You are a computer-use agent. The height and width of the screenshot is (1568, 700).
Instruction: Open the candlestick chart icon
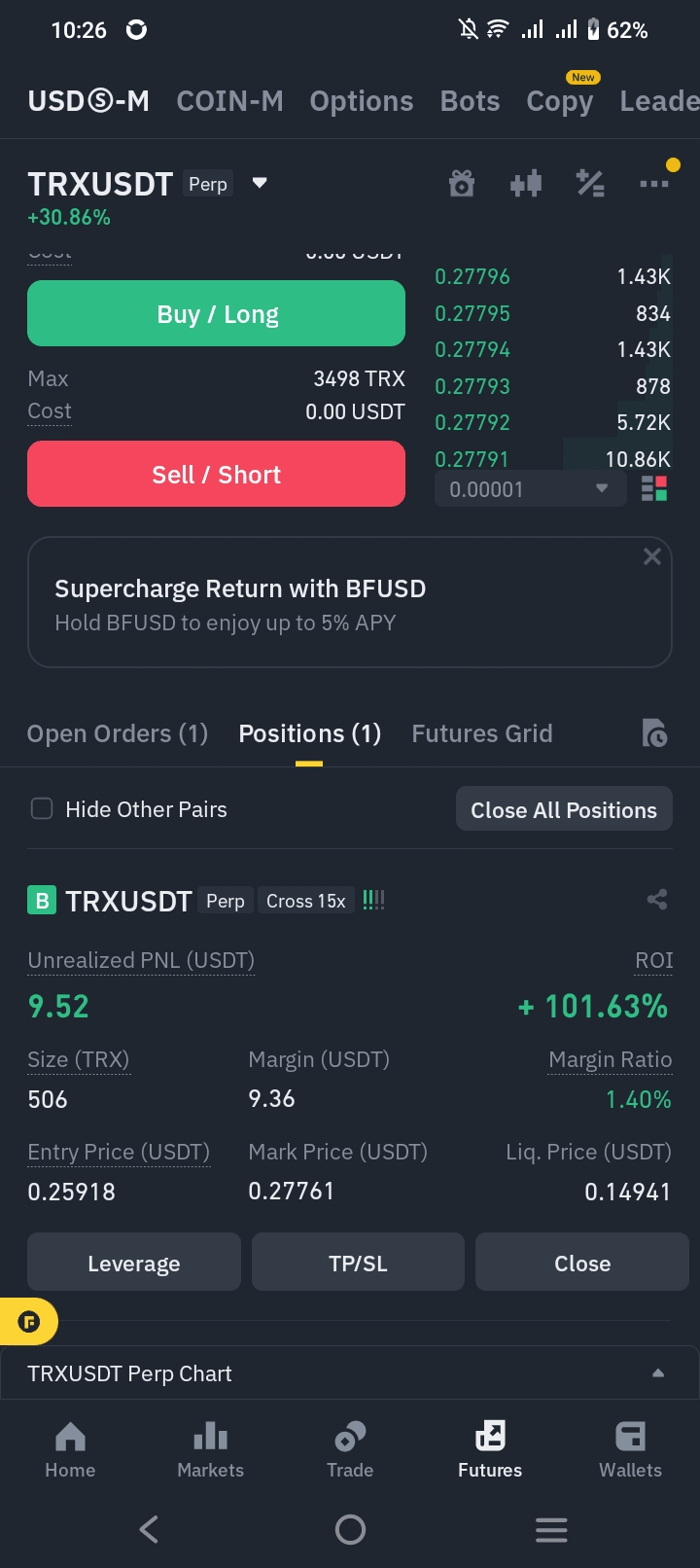click(x=526, y=183)
